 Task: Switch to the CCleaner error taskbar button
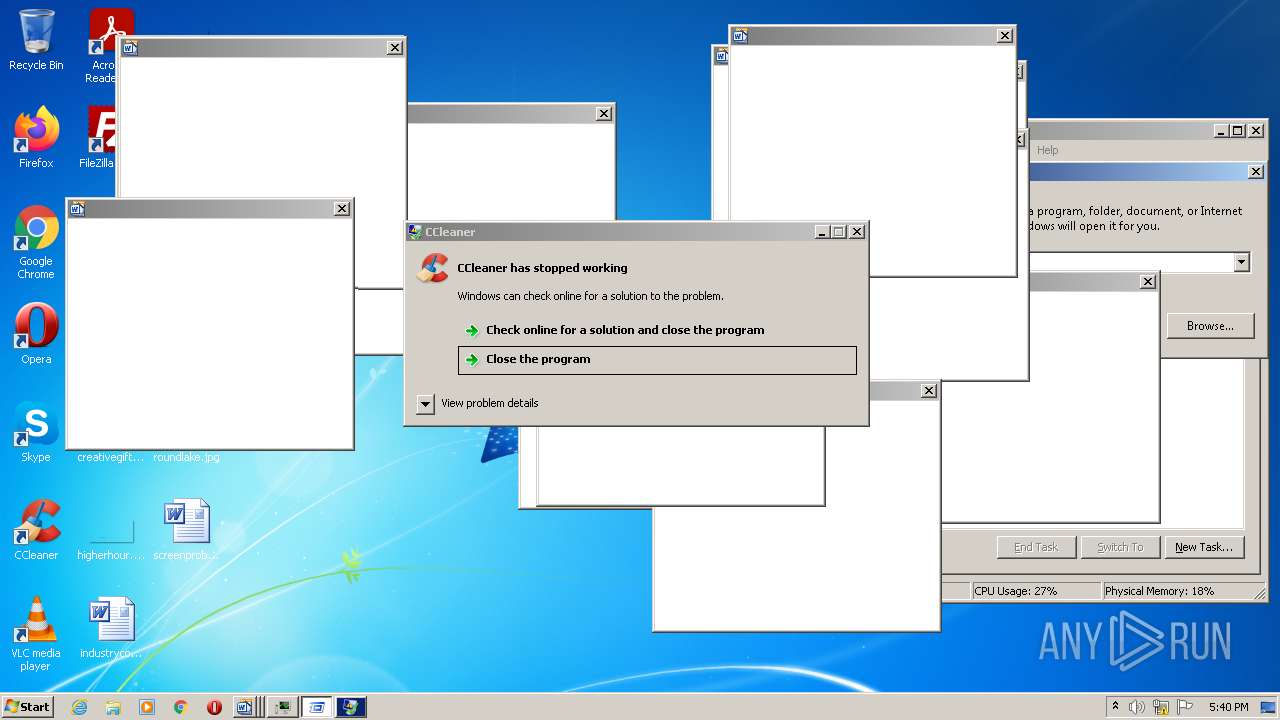(x=351, y=707)
